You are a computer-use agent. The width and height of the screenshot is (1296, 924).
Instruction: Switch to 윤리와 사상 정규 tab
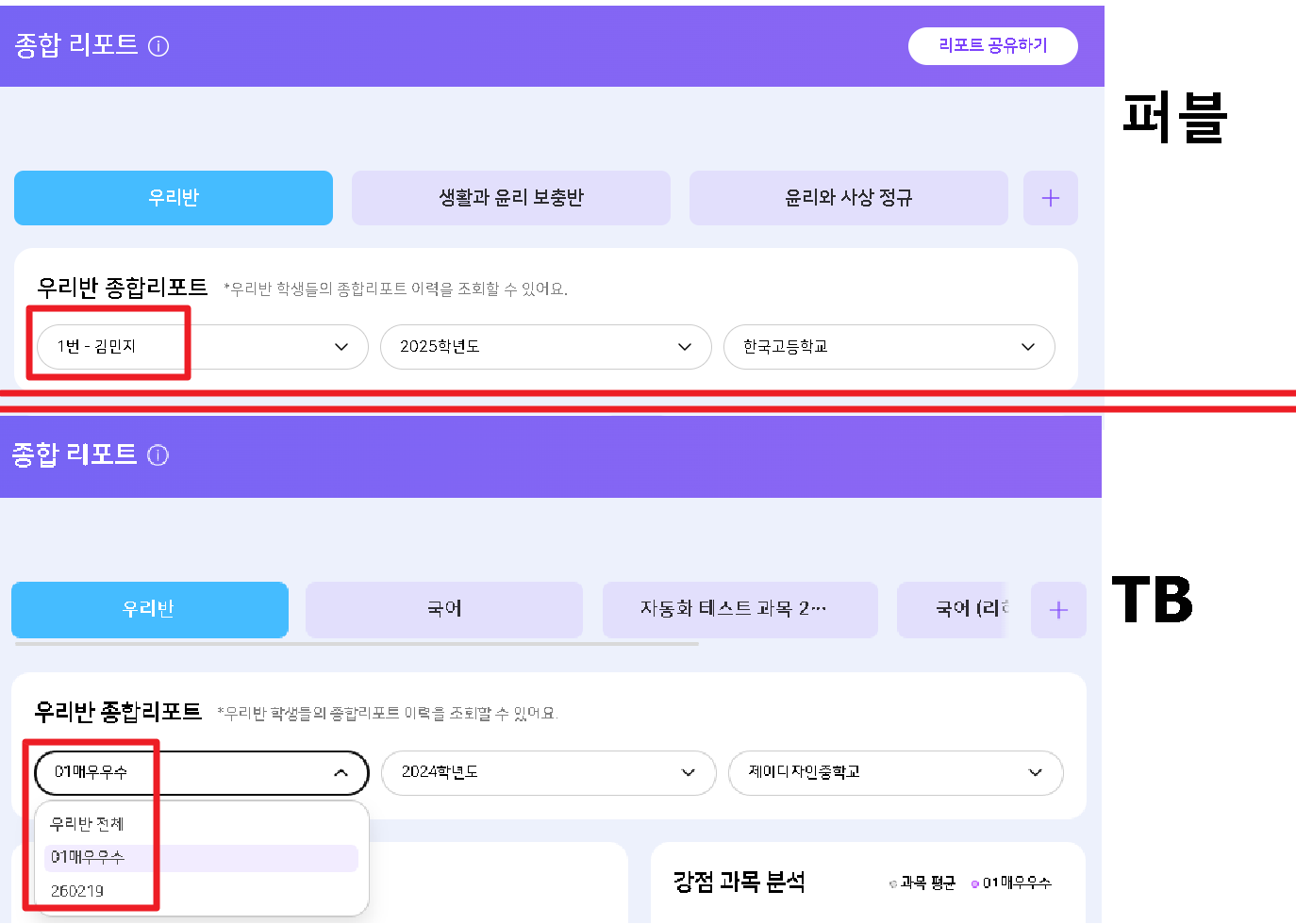point(848,198)
